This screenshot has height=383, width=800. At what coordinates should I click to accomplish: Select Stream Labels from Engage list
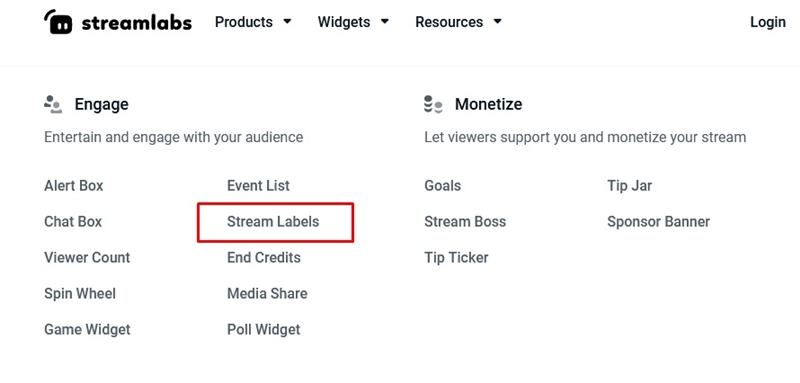click(x=273, y=222)
